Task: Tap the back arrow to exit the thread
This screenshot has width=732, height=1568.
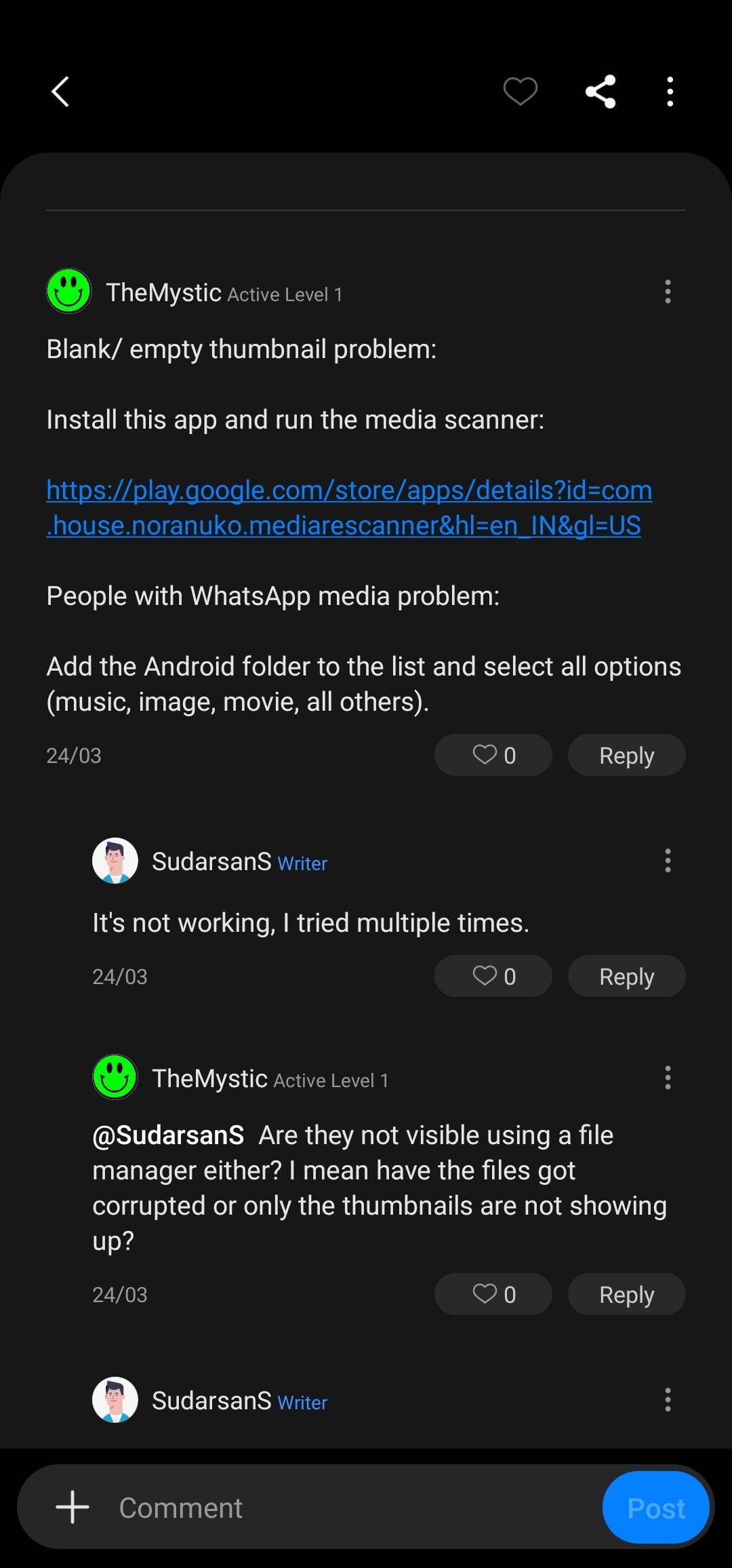Action: click(60, 92)
